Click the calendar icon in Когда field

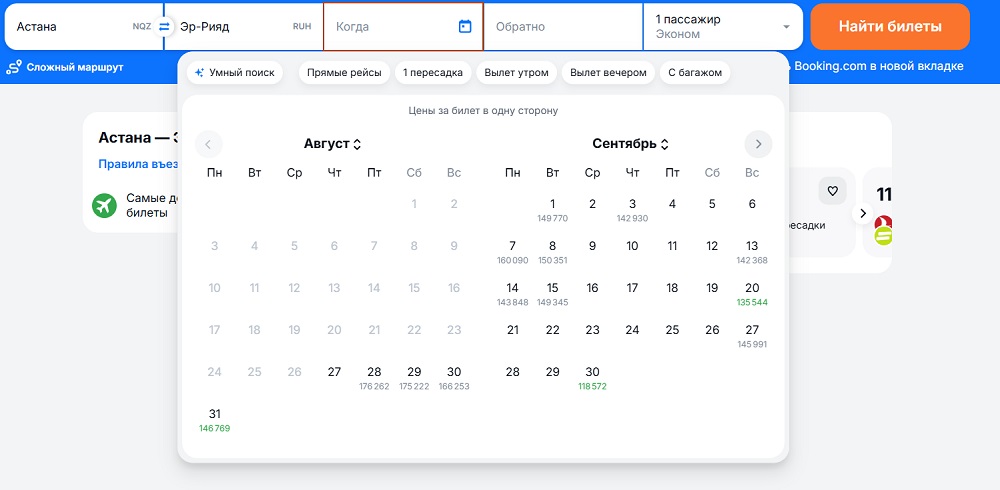pos(465,26)
